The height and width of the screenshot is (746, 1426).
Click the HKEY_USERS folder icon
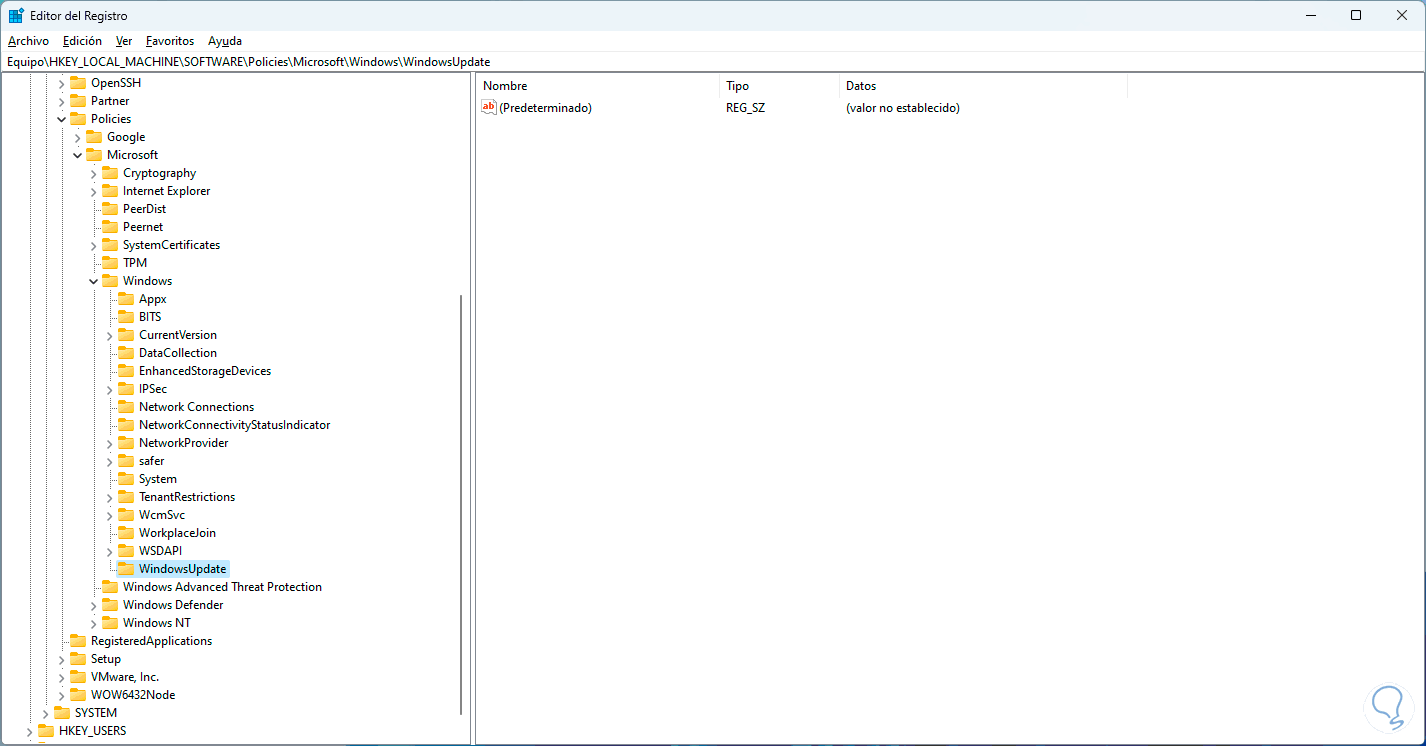(x=46, y=731)
